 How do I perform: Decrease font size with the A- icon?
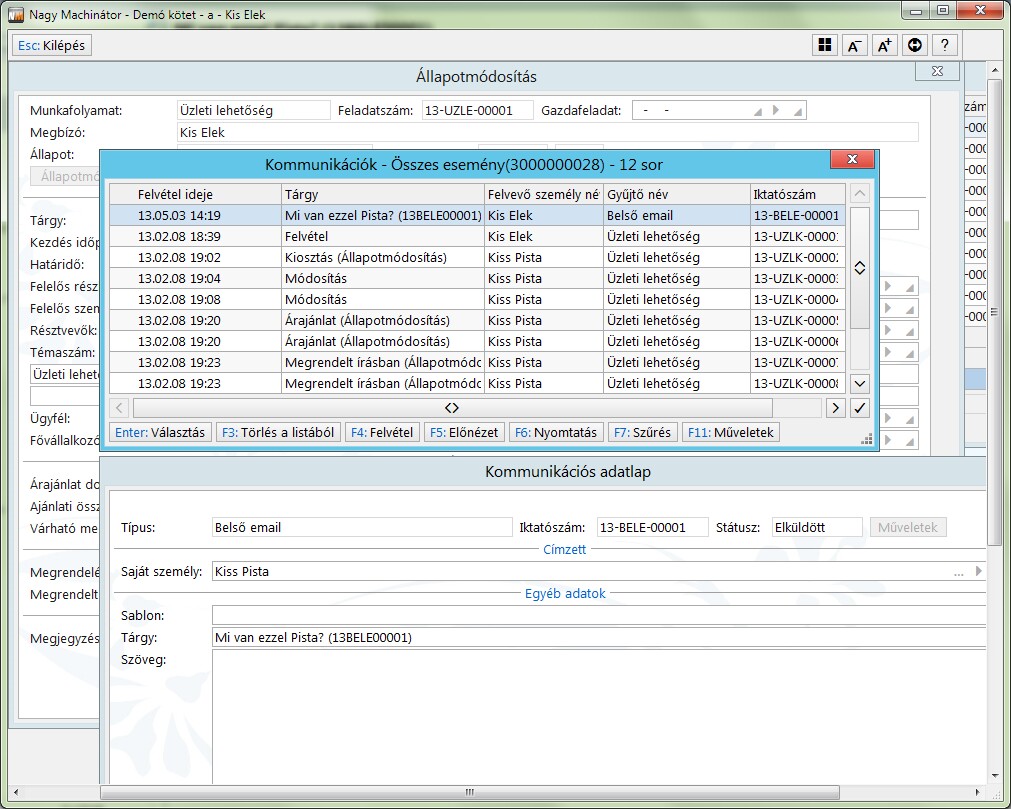[855, 45]
